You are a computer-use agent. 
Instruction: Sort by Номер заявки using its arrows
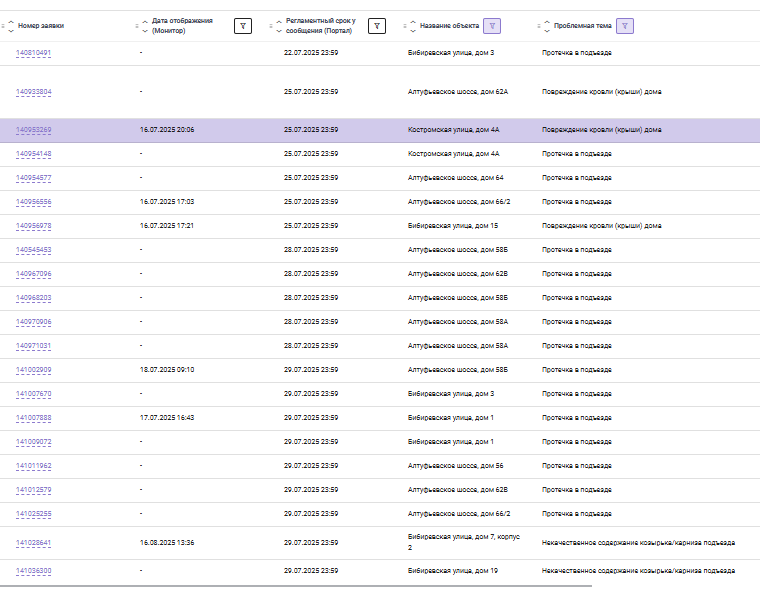coord(11,26)
